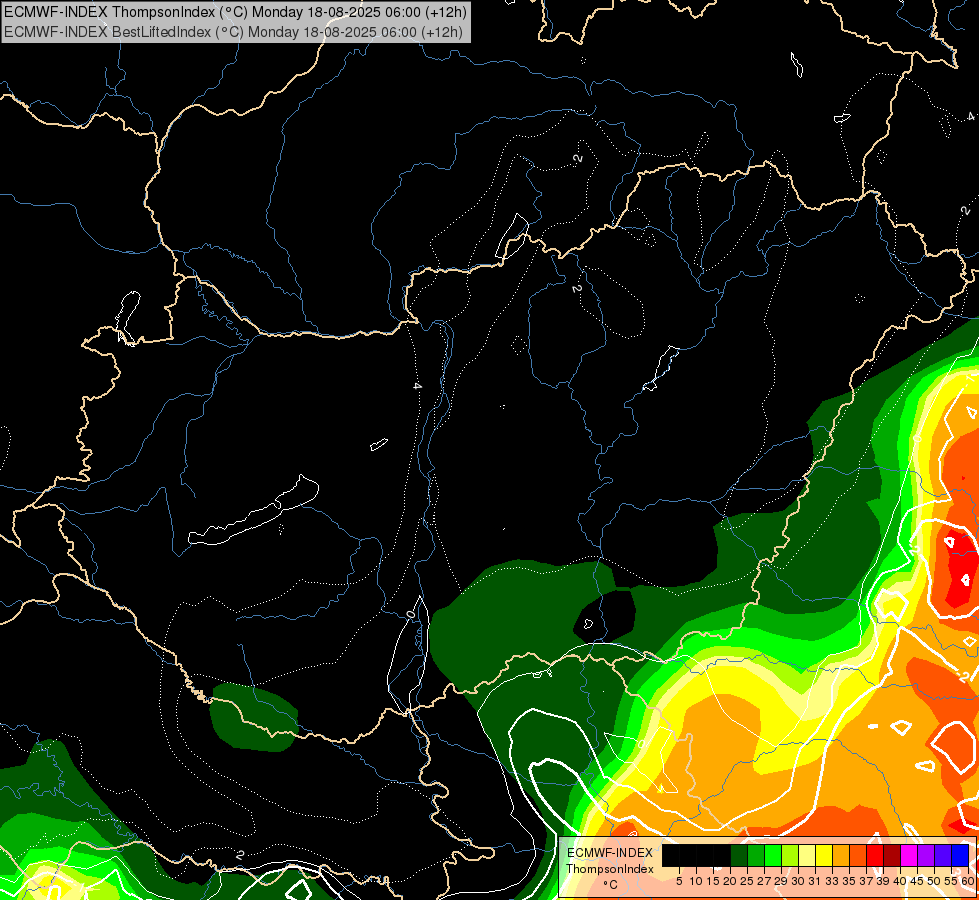Click legend scale value 10
979x900 pixels.
[x=696, y=881]
